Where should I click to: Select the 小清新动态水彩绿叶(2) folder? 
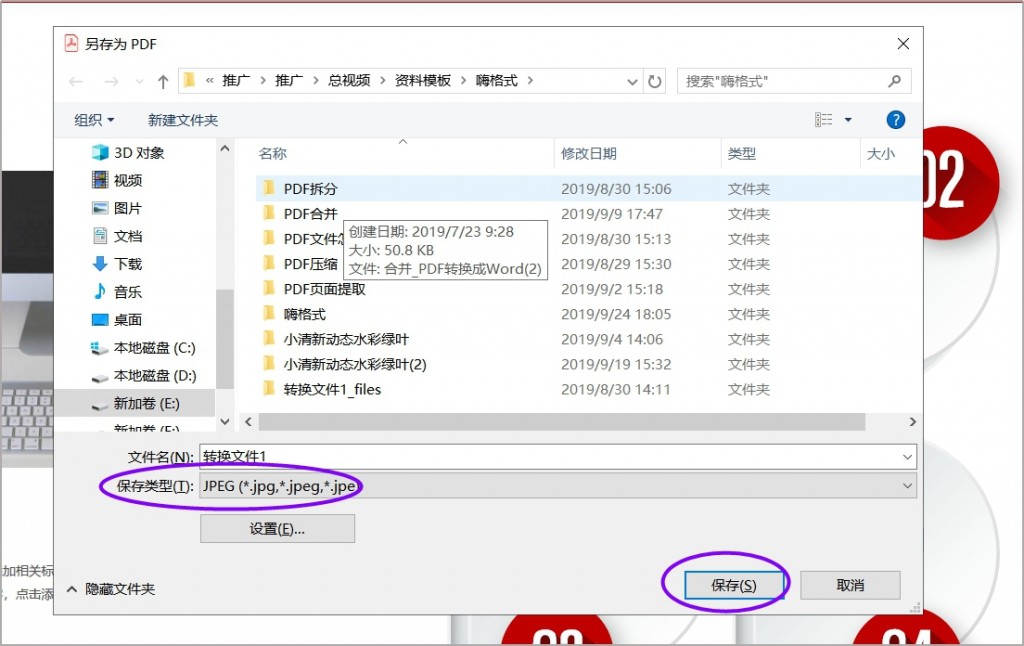355,364
